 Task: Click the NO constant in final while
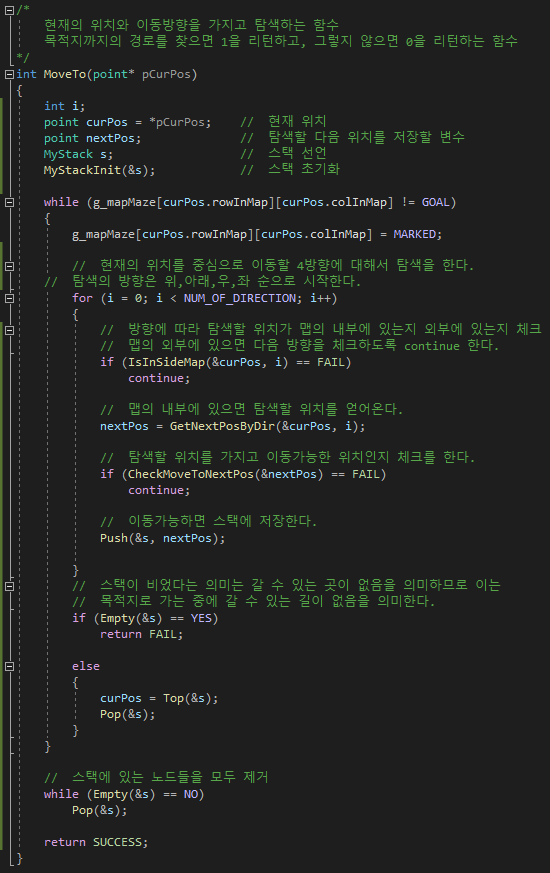click(x=190, y=794)
